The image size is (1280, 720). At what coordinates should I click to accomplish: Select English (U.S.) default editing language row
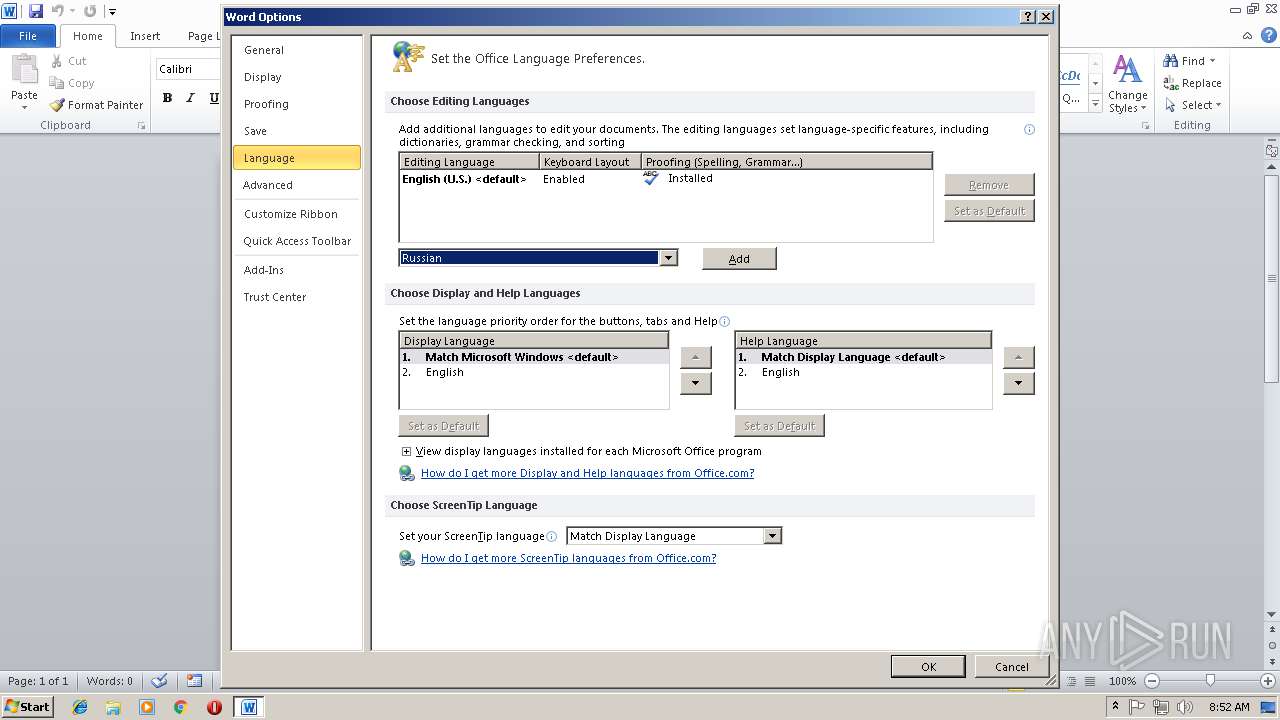pos(665,179)
